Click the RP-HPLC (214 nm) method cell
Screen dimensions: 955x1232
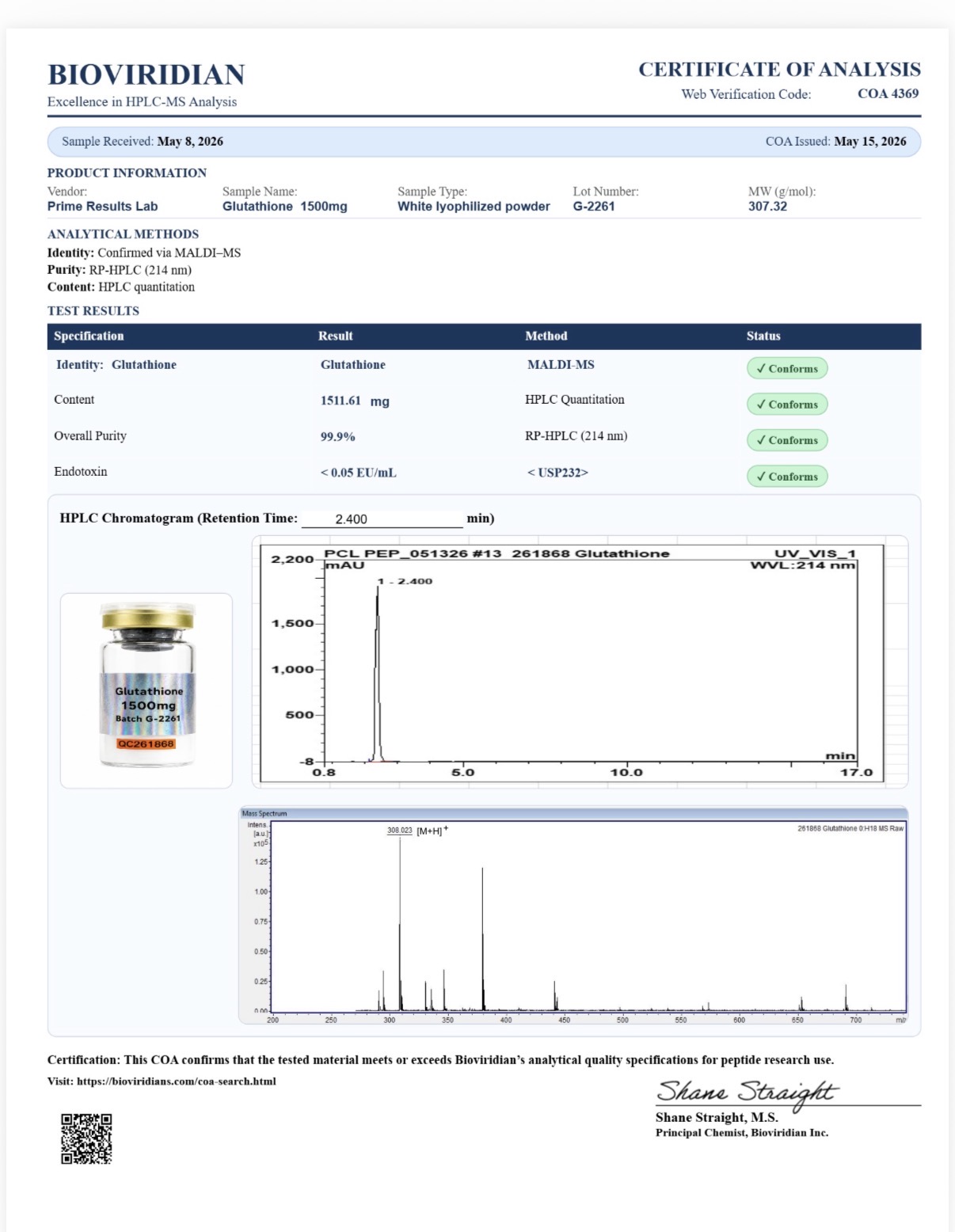(576, 435)
